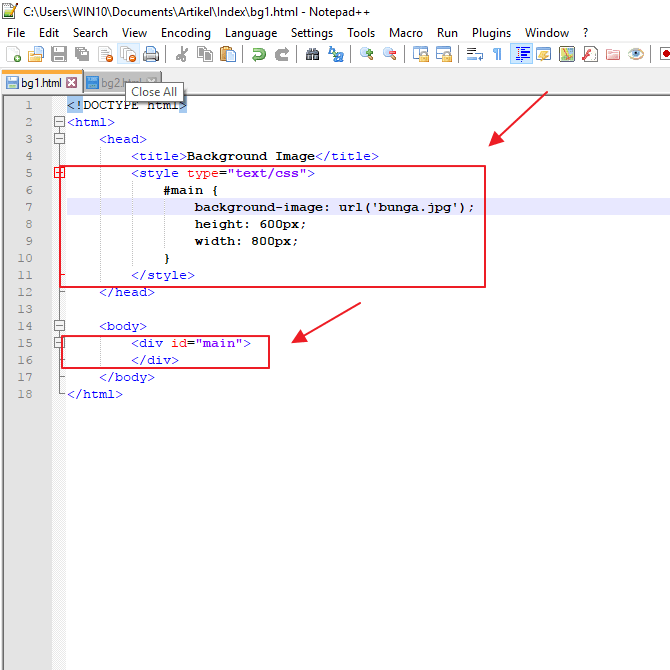Start macro recording with the red dot icon
670x670 pixels.
pyautogui.click(x=664, y=54)
